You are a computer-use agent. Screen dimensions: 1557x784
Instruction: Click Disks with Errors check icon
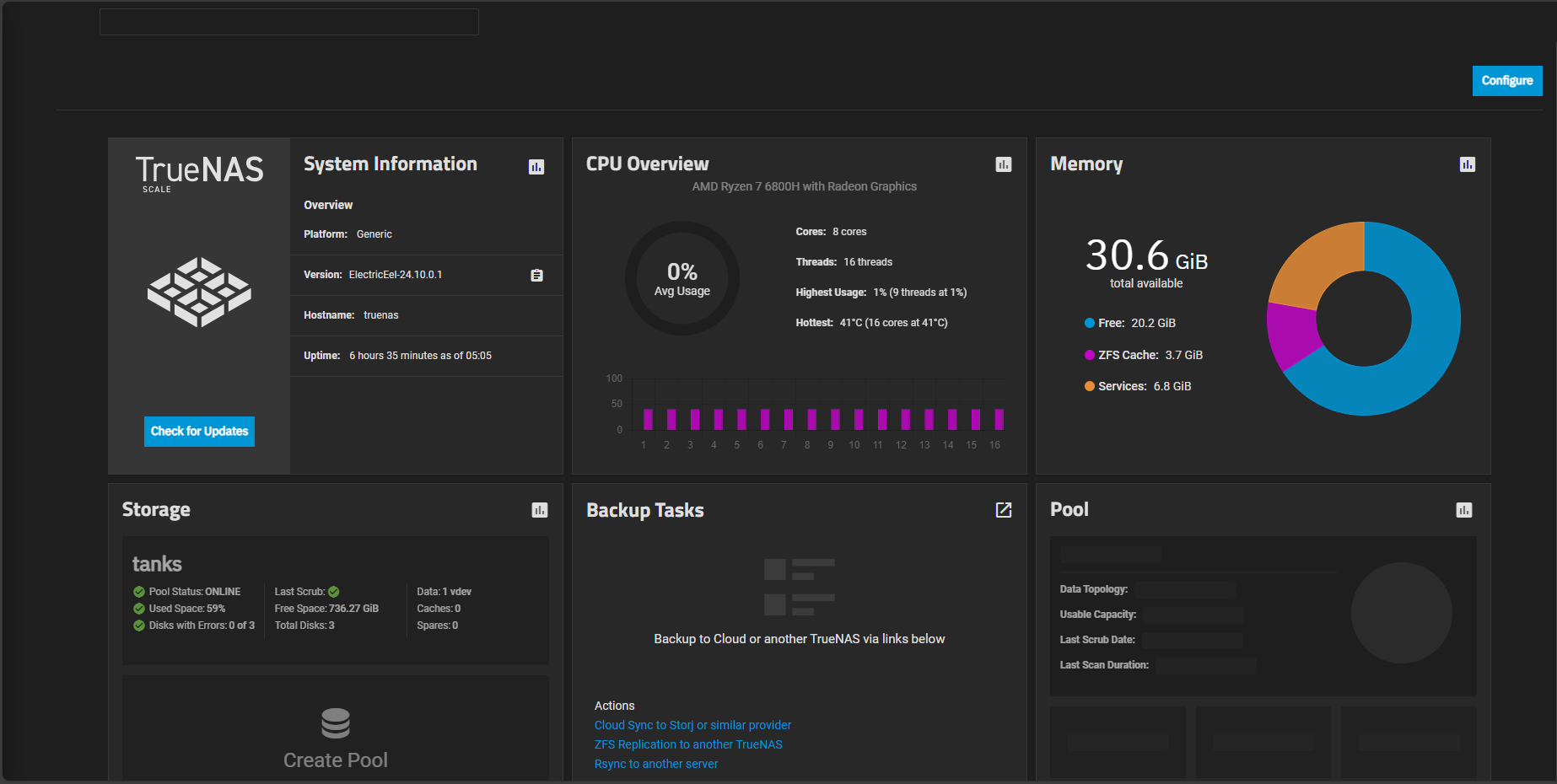coord(139,626)
